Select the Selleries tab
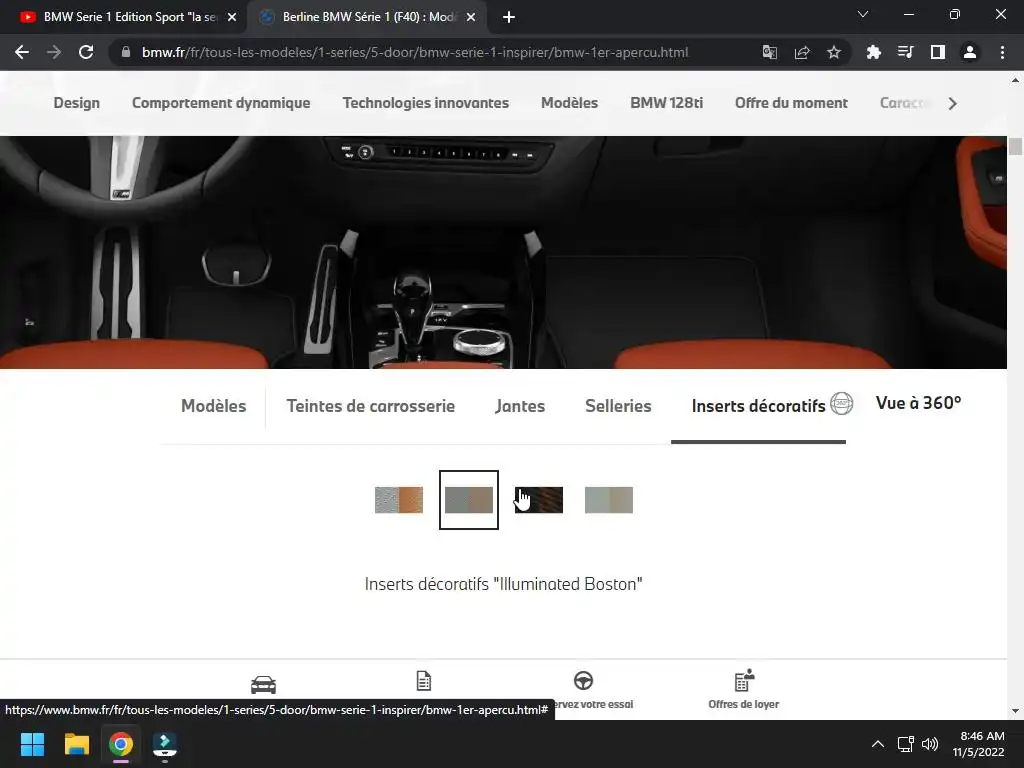 point(618,406)
